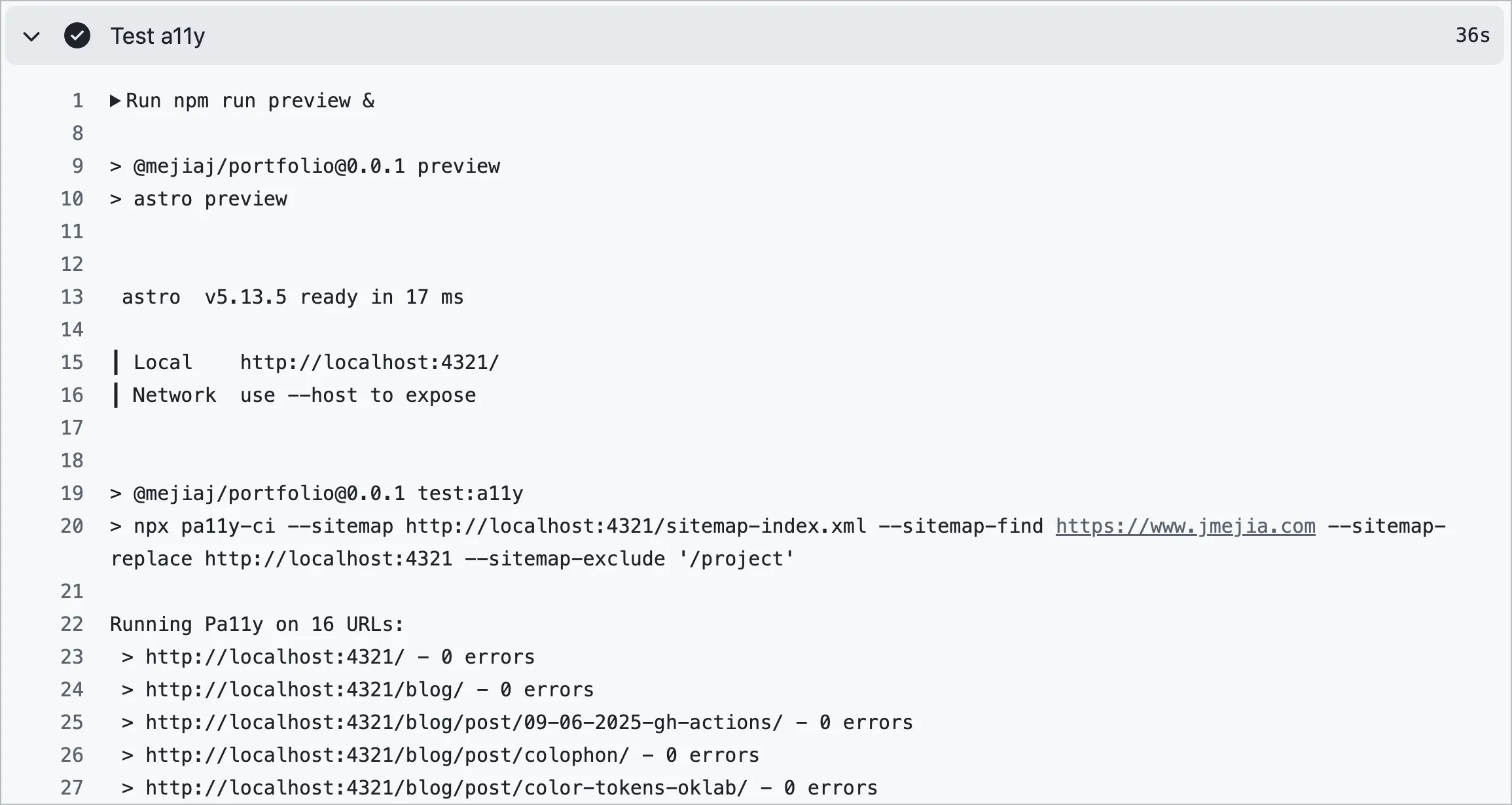1512x805 pixels.
Task: Click line number 20 beside the pa11y-ci command
Action: point(72,526)
